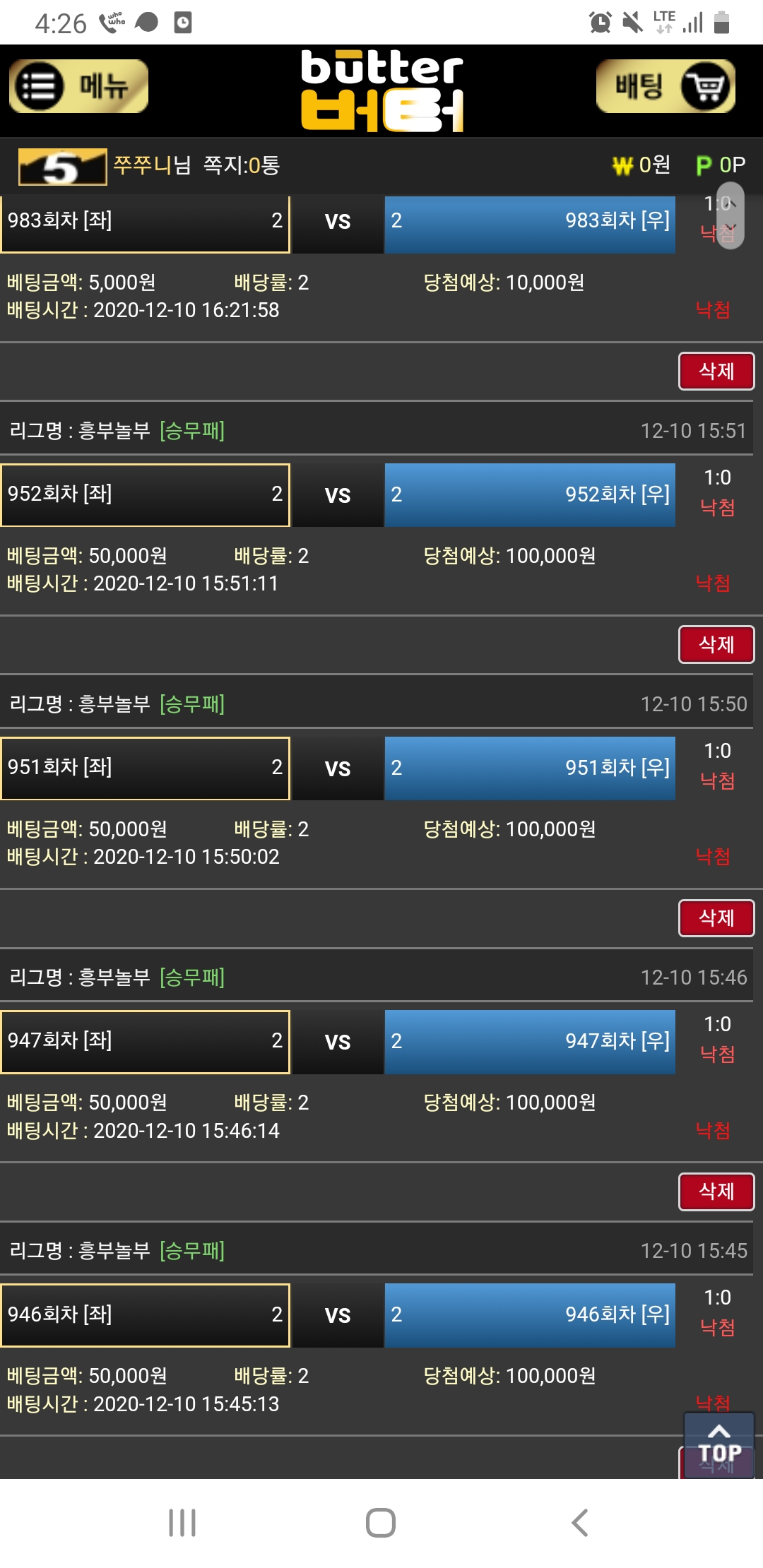The image size is (763, 1568).
Task: Open the 쪽지 messages link
Action: (x=241, y=165)
